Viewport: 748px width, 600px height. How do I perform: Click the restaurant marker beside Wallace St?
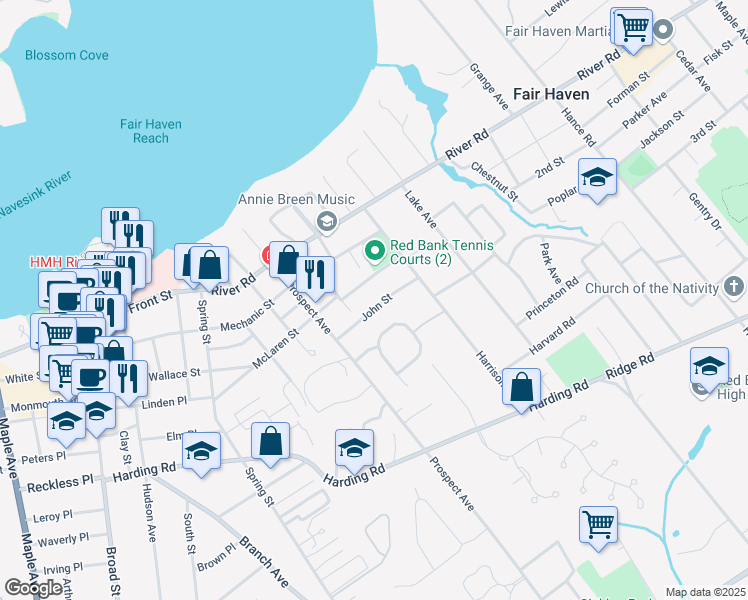(128, 380)
